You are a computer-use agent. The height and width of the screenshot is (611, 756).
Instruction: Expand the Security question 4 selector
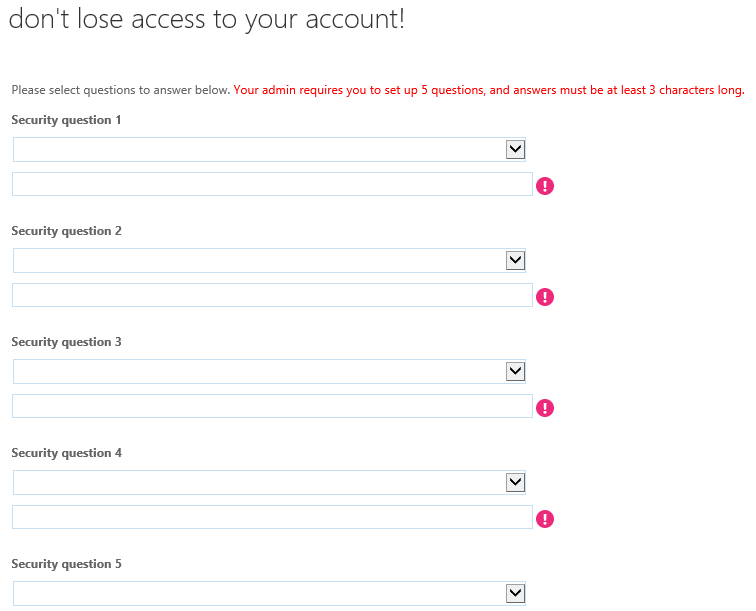point(269,482)
